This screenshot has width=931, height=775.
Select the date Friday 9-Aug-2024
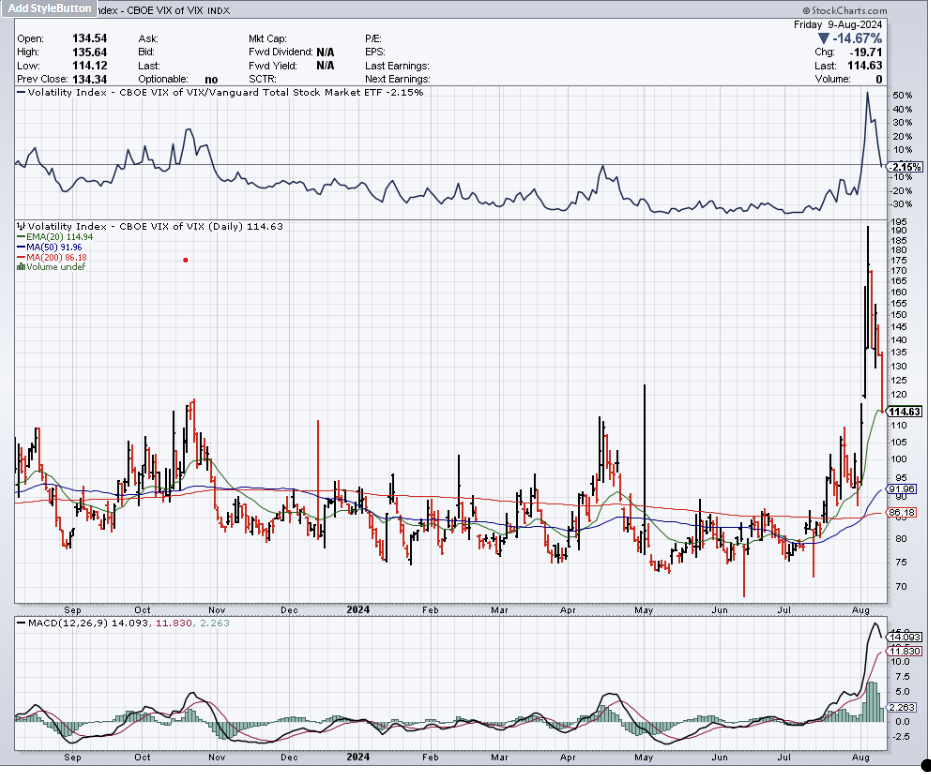pos(837,25)
